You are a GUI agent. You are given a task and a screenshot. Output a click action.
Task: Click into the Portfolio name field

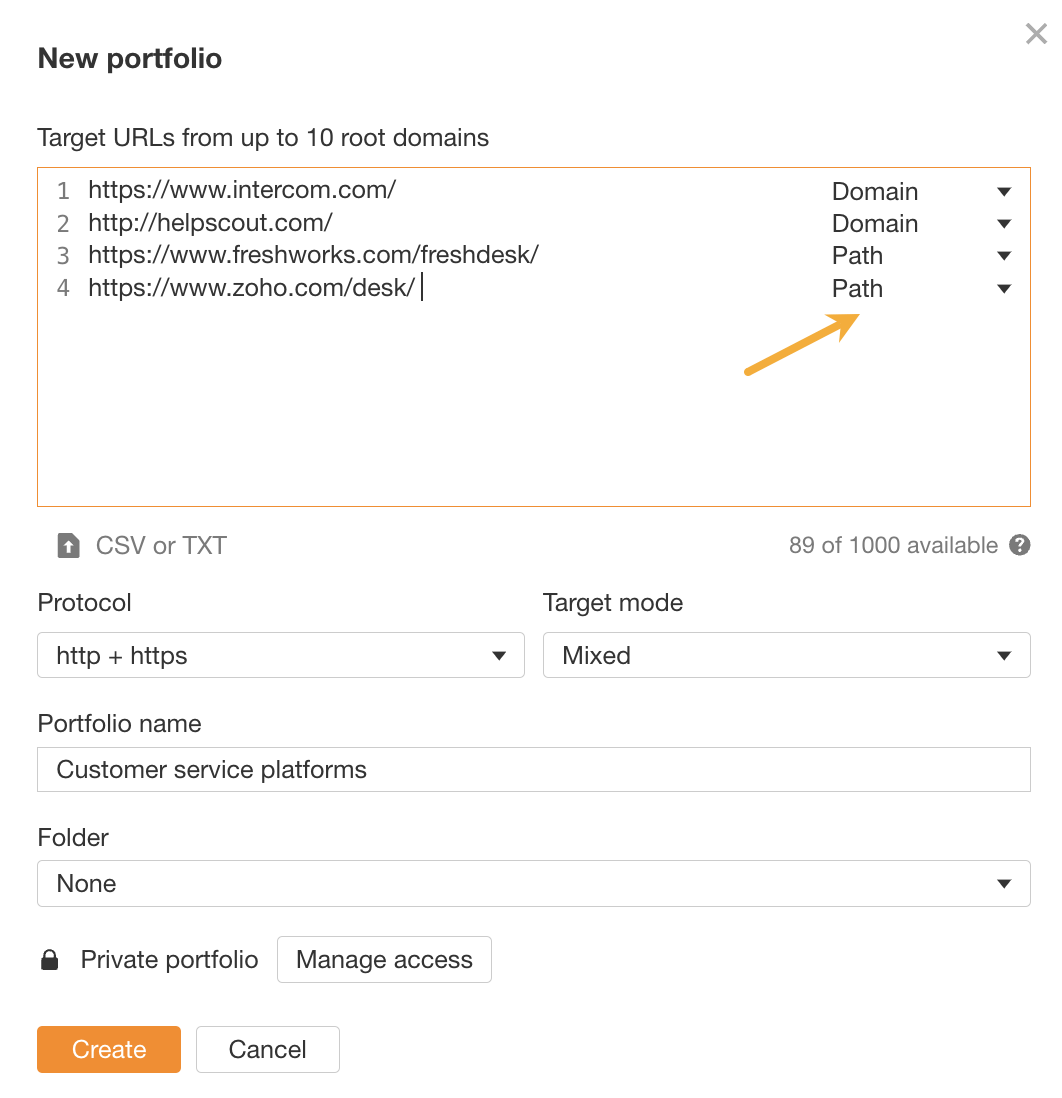click(533, 769)
